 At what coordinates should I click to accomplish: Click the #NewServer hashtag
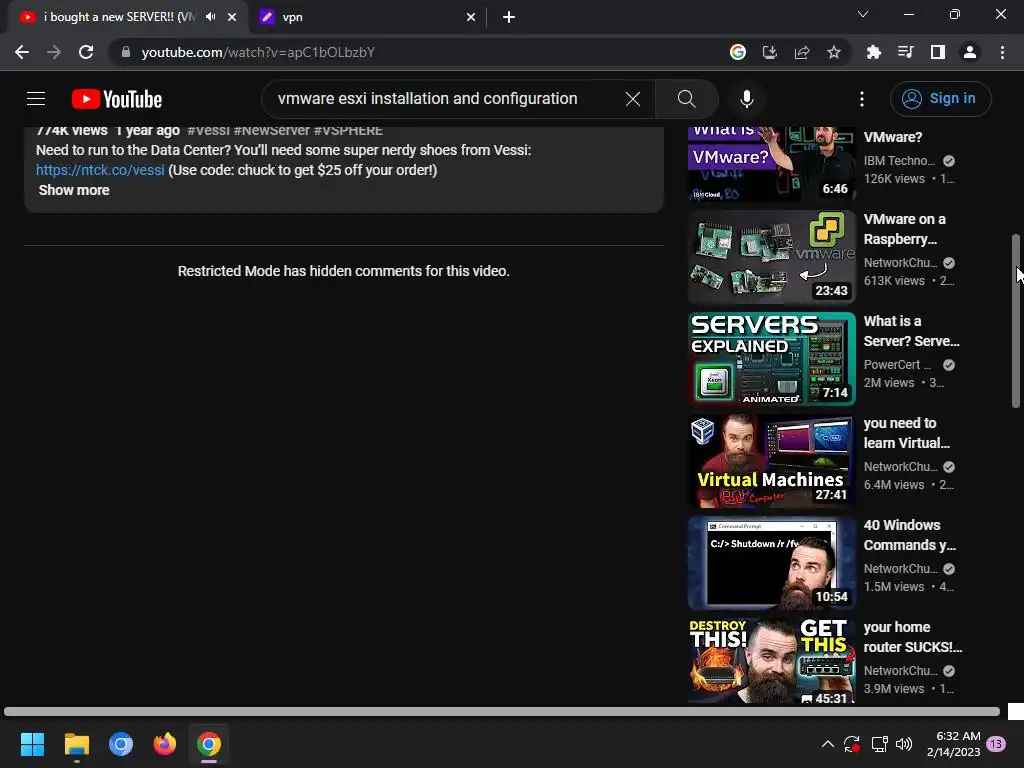click(271, 131)
